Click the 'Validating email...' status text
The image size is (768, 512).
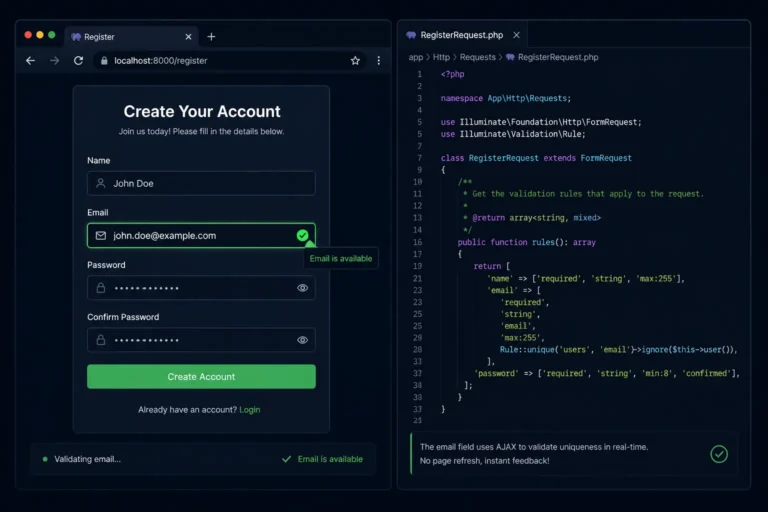[x=87, y=459]
